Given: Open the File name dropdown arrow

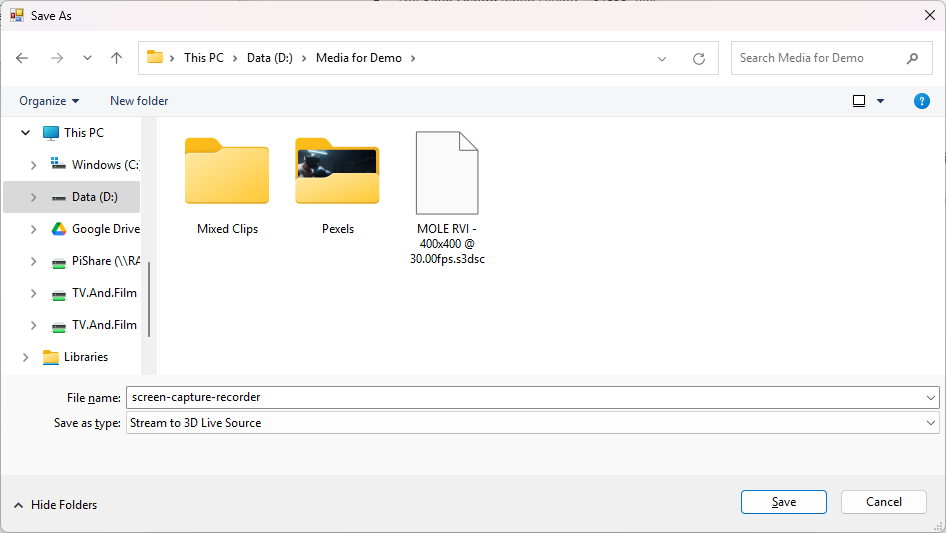Looking at the screenshot, I should pos(930,398).
